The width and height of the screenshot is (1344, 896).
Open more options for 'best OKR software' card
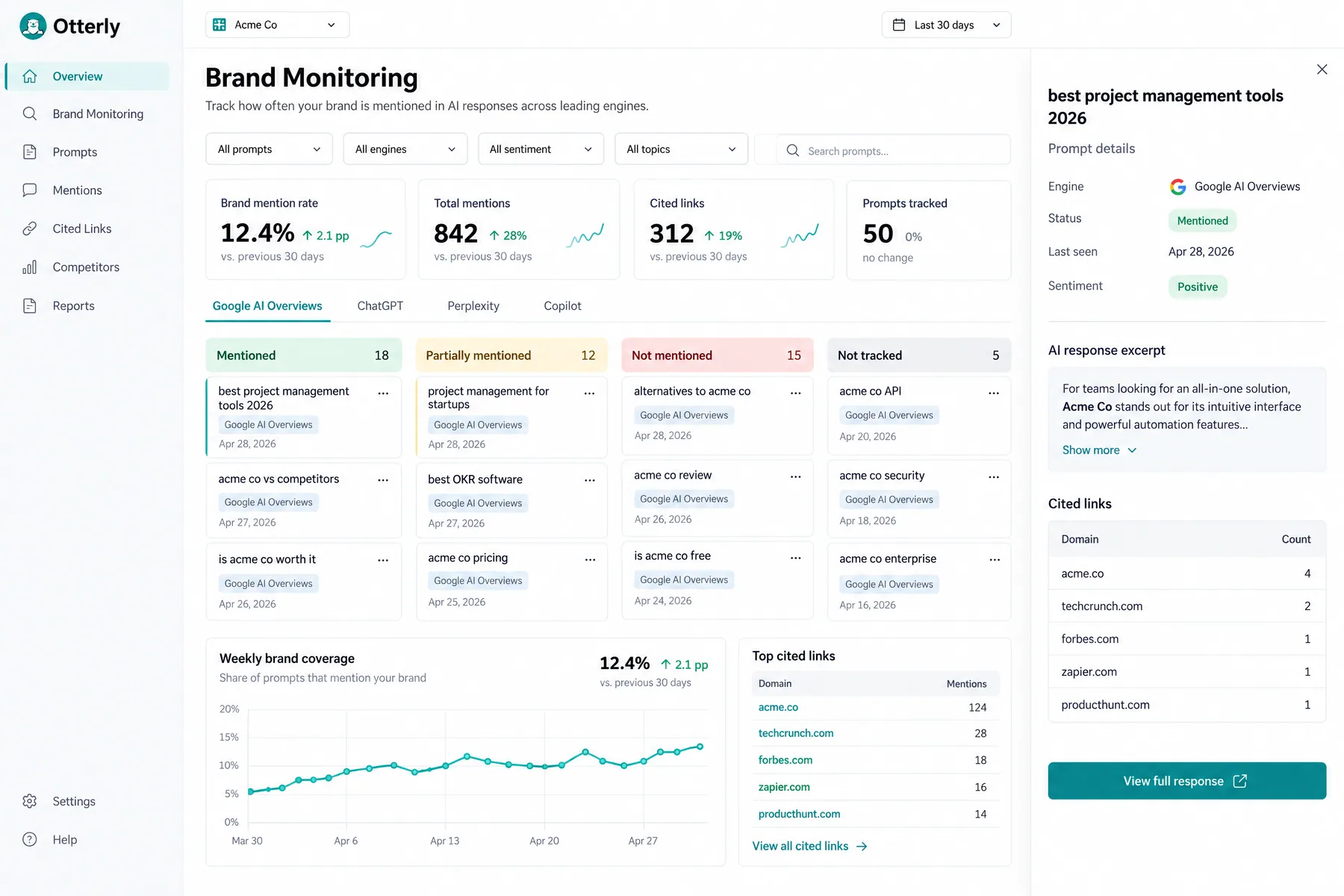590,480
